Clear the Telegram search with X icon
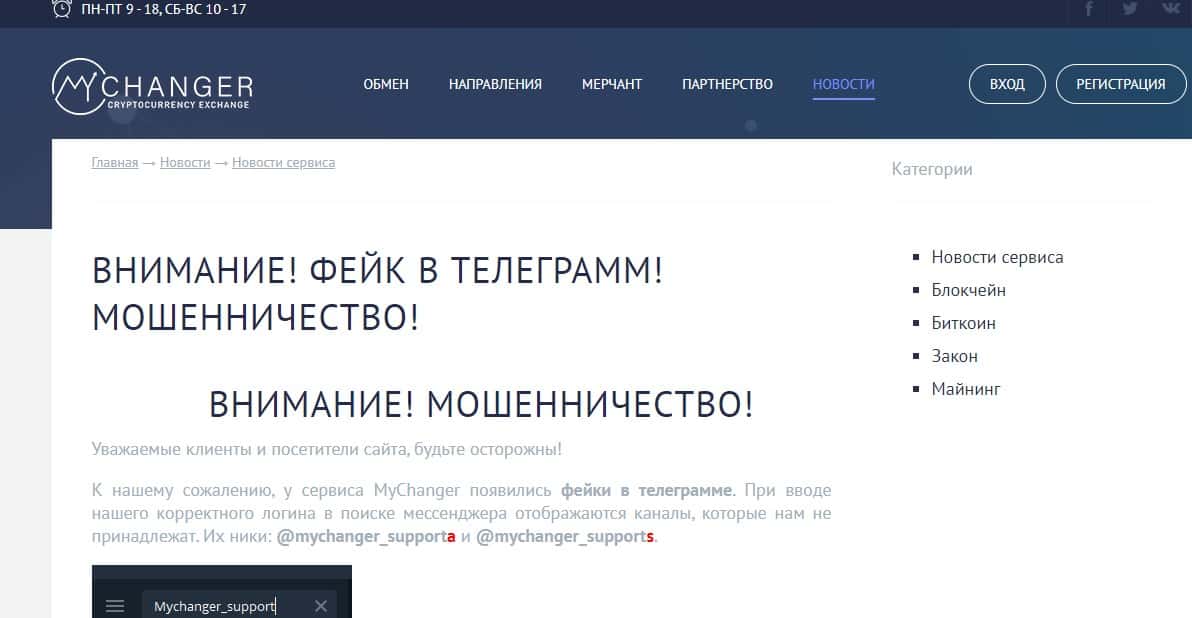 pyautogui.click(x=321, y=606)
